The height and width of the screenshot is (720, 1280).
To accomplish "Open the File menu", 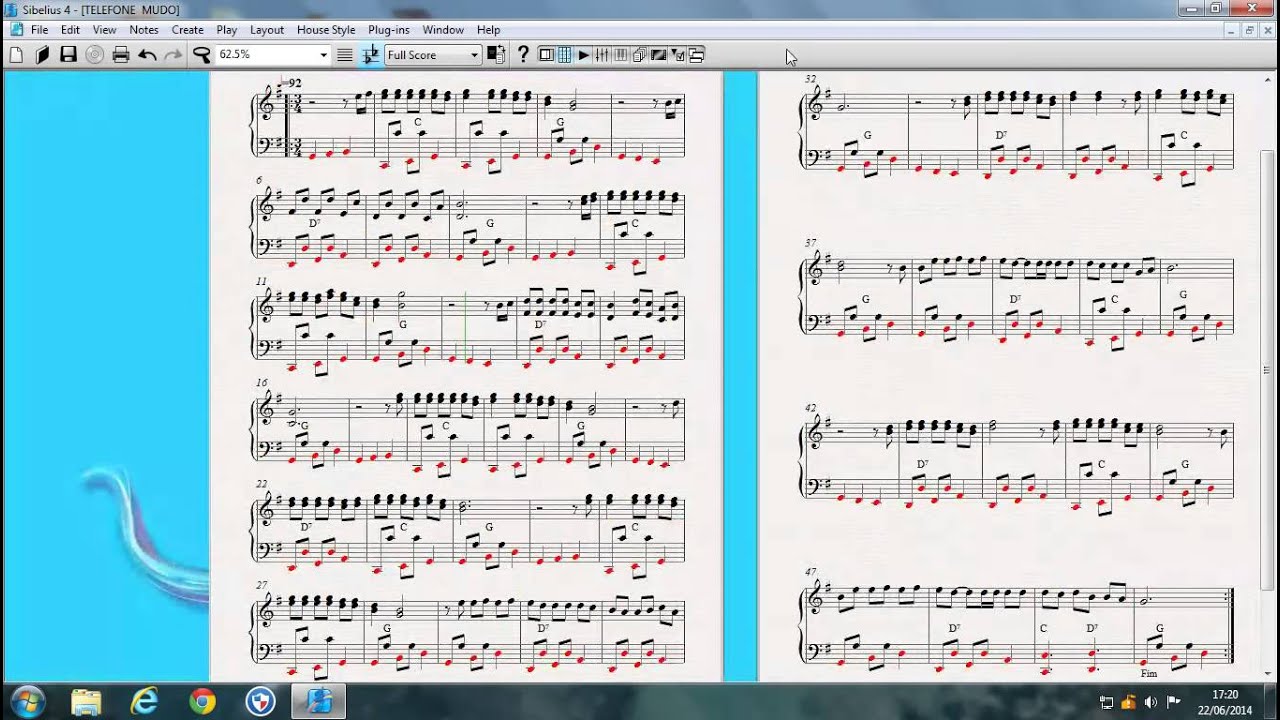I will 39,30.
